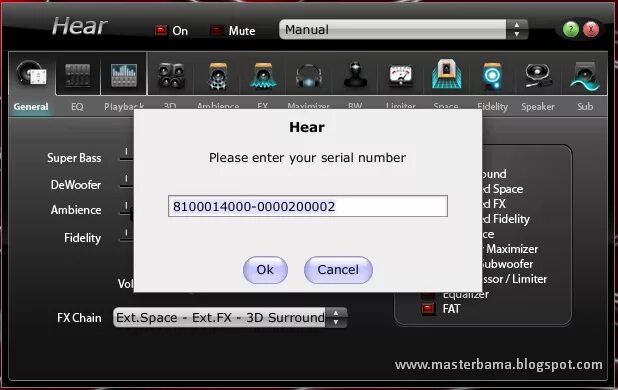The width and height of the screenshot is (618, 390).
Task: Open the FX Chain dropdown
Action: [230, 318]
